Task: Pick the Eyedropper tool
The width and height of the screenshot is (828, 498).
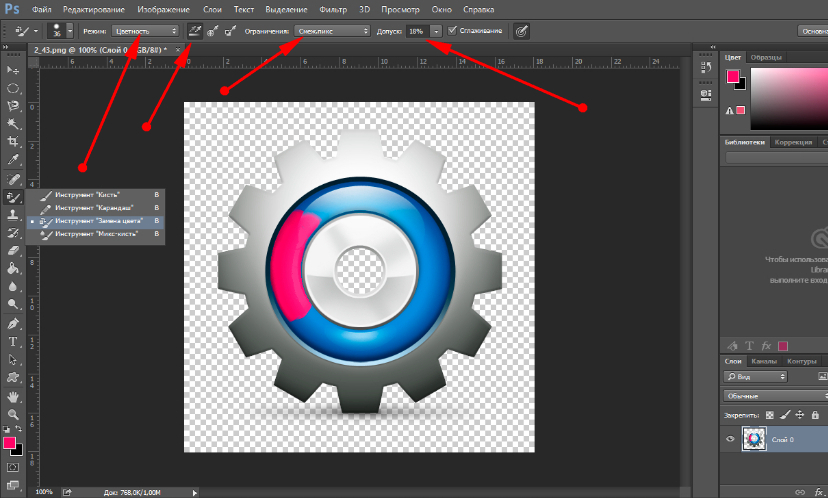Action: tap(13, 160)
